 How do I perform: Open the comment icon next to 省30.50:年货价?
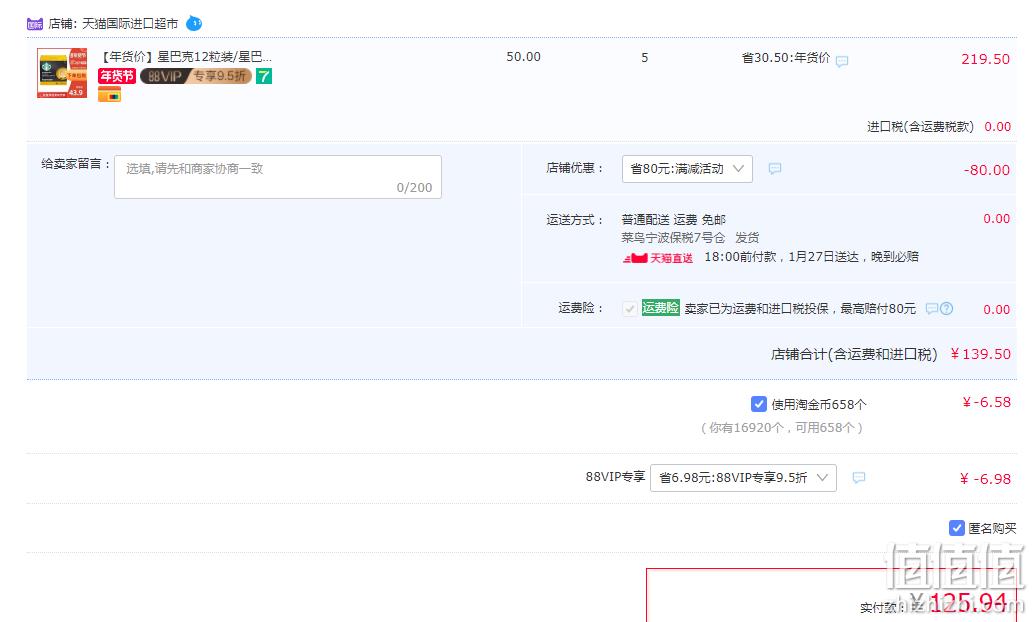coord(842,61)
